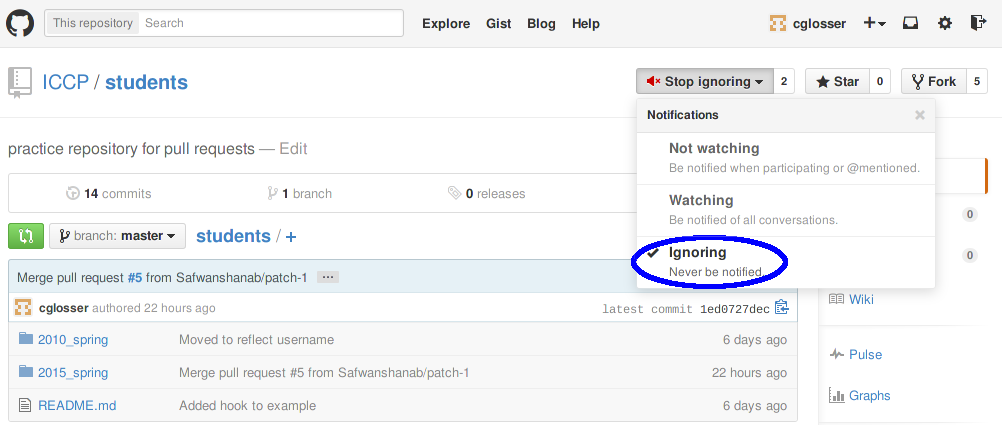Click the repository book icon
Screen dimensions: 1002x425
pos(19,83)
